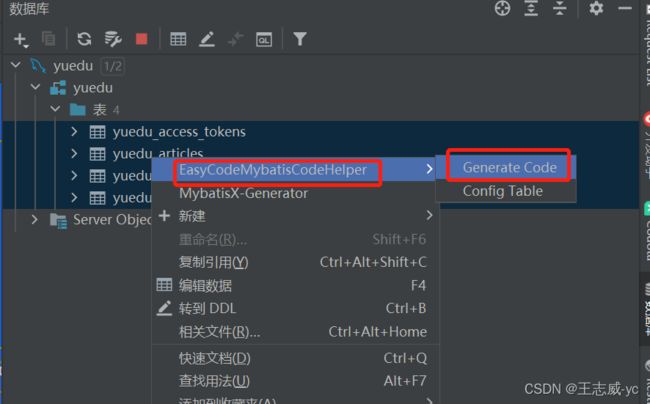Click the collapse all icon in header
The width and height of the screenshot is (650, 404).
pyautogui.click(x=560, y=8)
